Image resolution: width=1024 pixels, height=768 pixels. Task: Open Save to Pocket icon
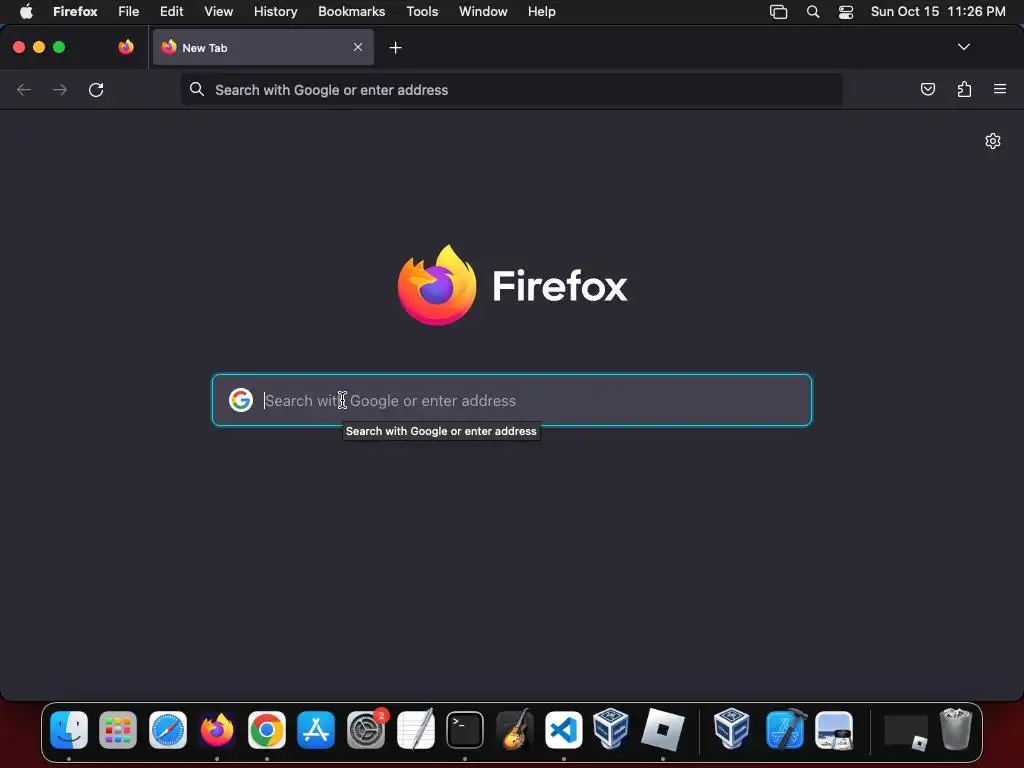point(927,89)
